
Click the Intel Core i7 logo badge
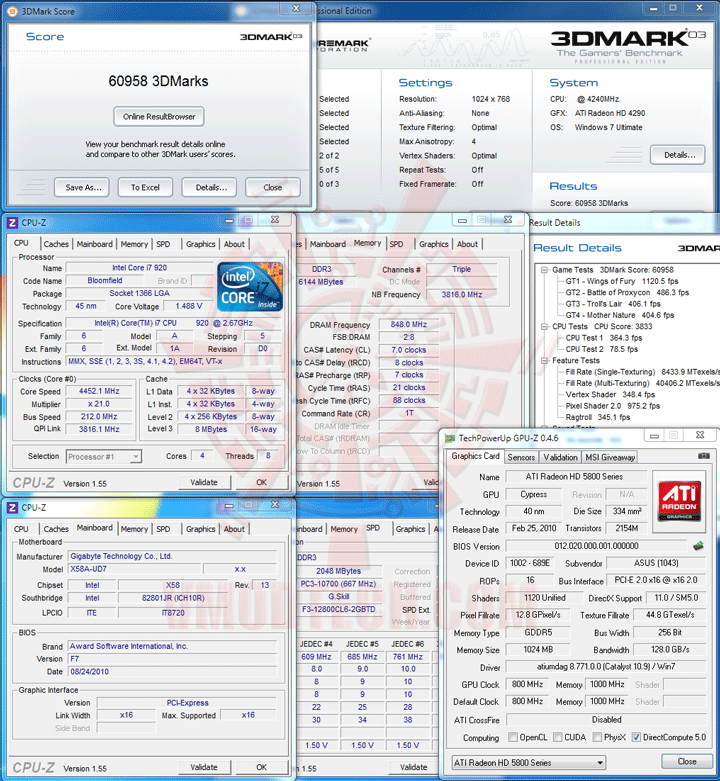coord(250,287)
